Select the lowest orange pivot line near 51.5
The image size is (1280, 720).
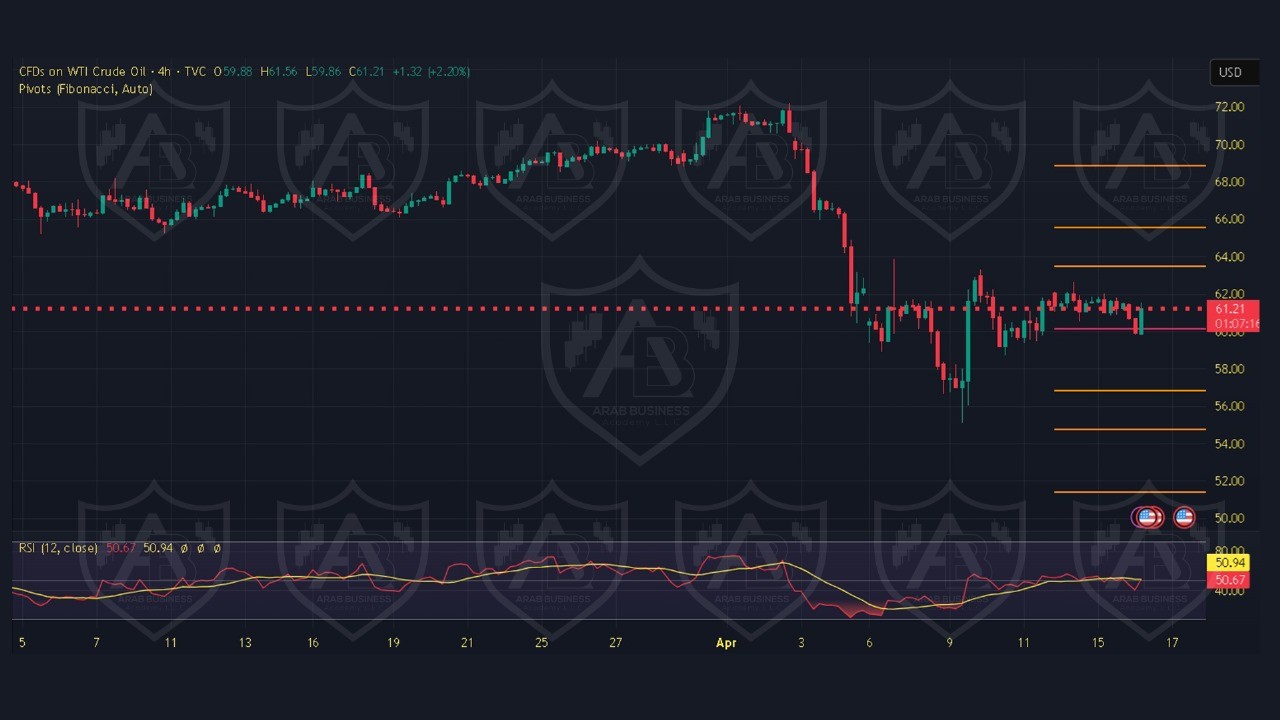tap(1130, 492)
